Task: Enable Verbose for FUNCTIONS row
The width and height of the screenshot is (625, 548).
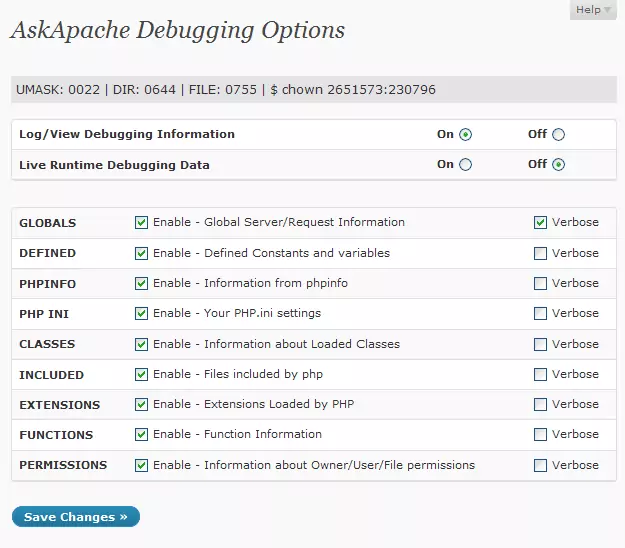Action: pyautogui.click(x=541, y=435)
